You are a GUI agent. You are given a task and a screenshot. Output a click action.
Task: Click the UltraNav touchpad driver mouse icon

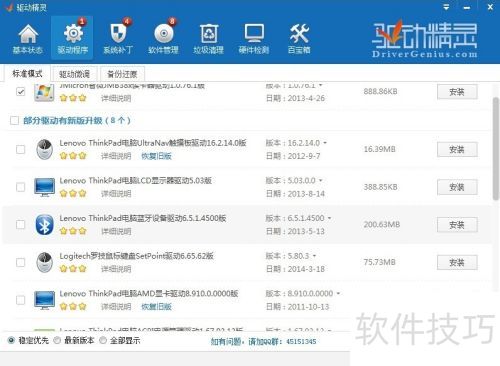(45, 149)
